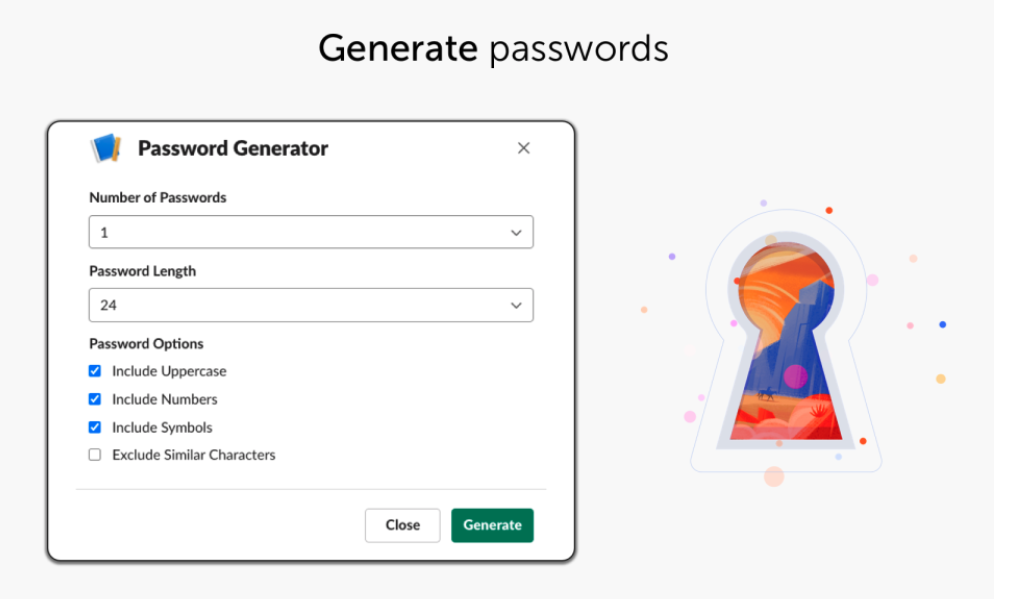Click the Password Options section label
This screenshot has width=1036, height=599.
coord(146,343)
